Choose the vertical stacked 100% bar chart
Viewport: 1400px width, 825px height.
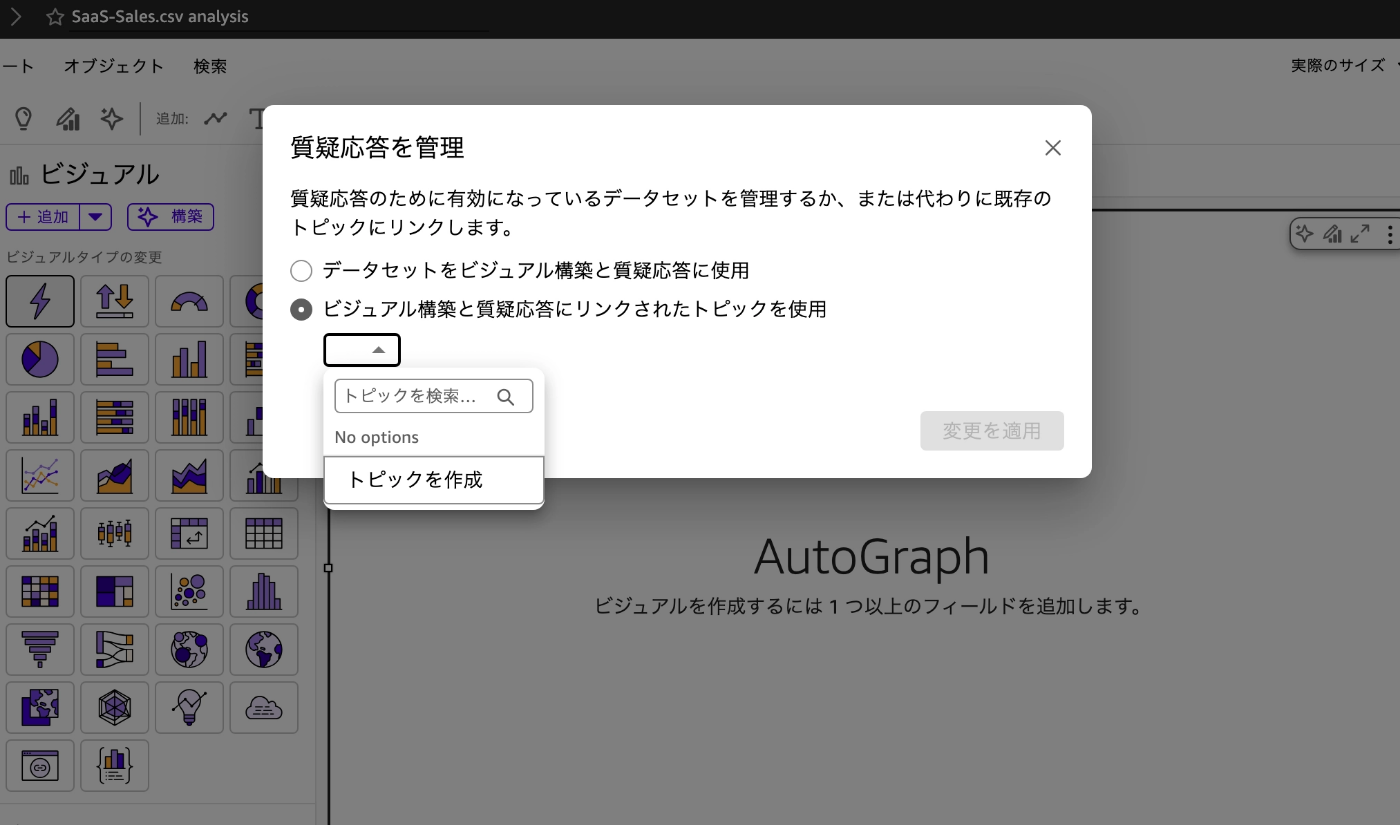(x=190, y=417)
